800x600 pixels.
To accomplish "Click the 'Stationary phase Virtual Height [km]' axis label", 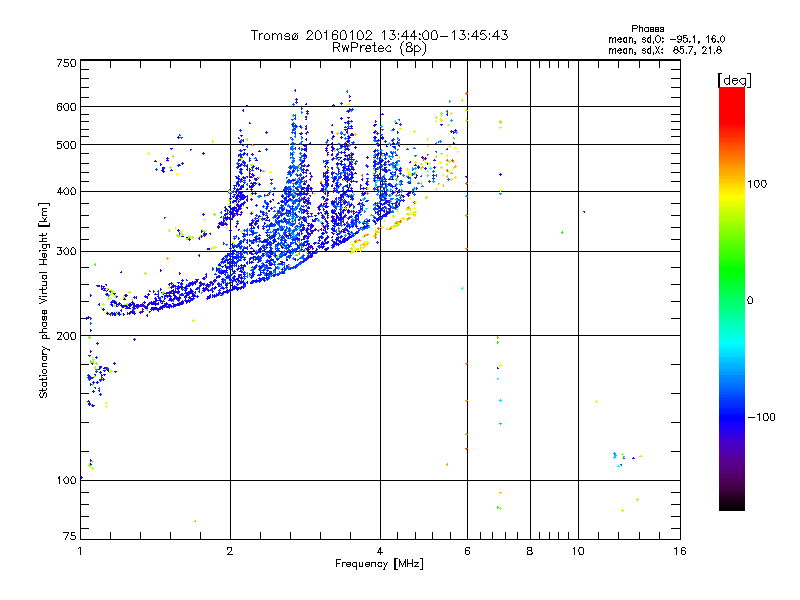I will (x=44, y=300).
